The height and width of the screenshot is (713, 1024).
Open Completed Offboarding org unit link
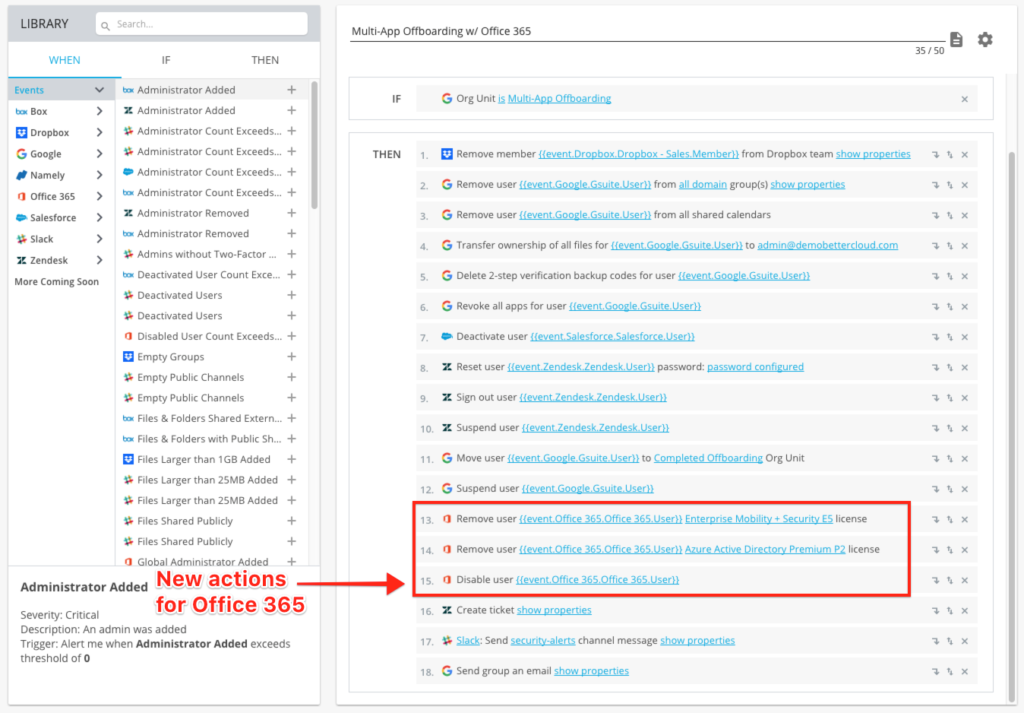click(708, 458)
